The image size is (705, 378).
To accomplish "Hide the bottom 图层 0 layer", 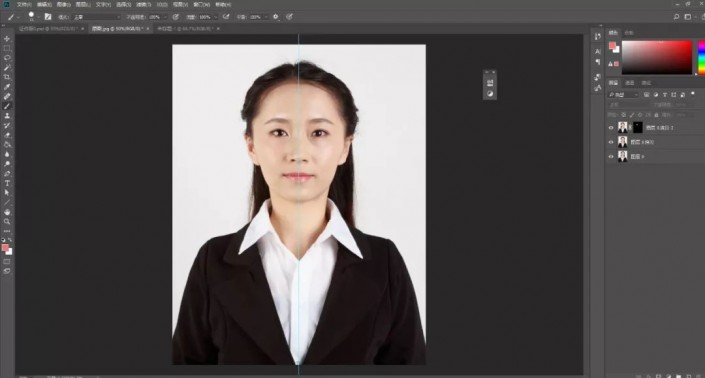I will (x=611, y=156).
